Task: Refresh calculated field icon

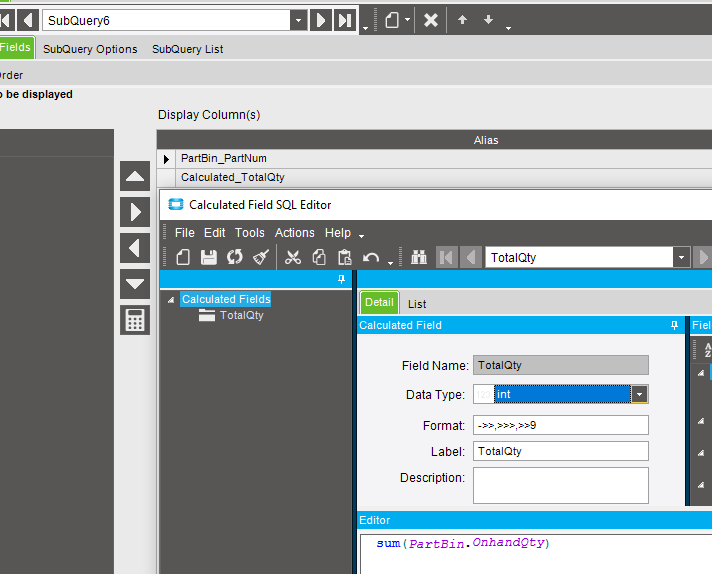Action: pyautogui.click(x=235, y=257)
